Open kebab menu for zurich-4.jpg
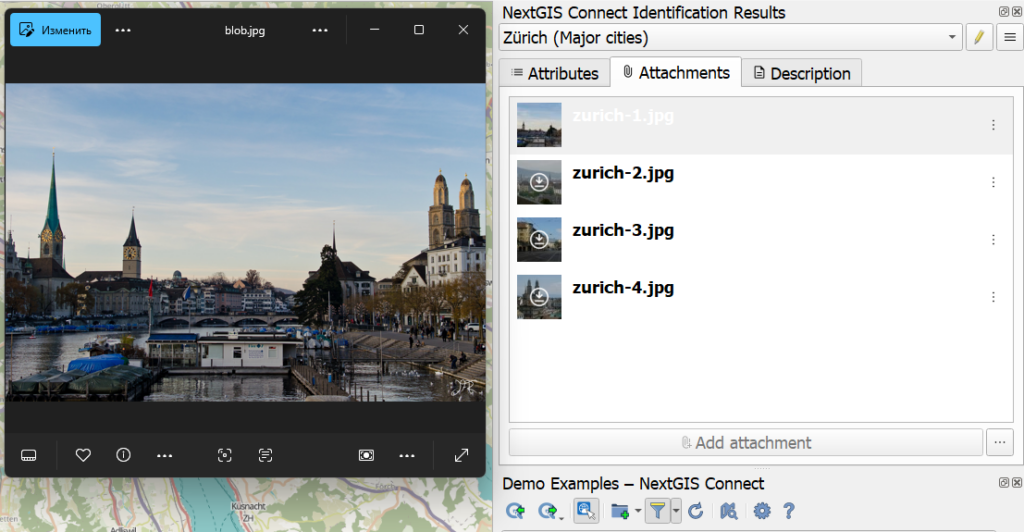The width and height of the screenshot is (1024, 532). click(x=993, y=297)
